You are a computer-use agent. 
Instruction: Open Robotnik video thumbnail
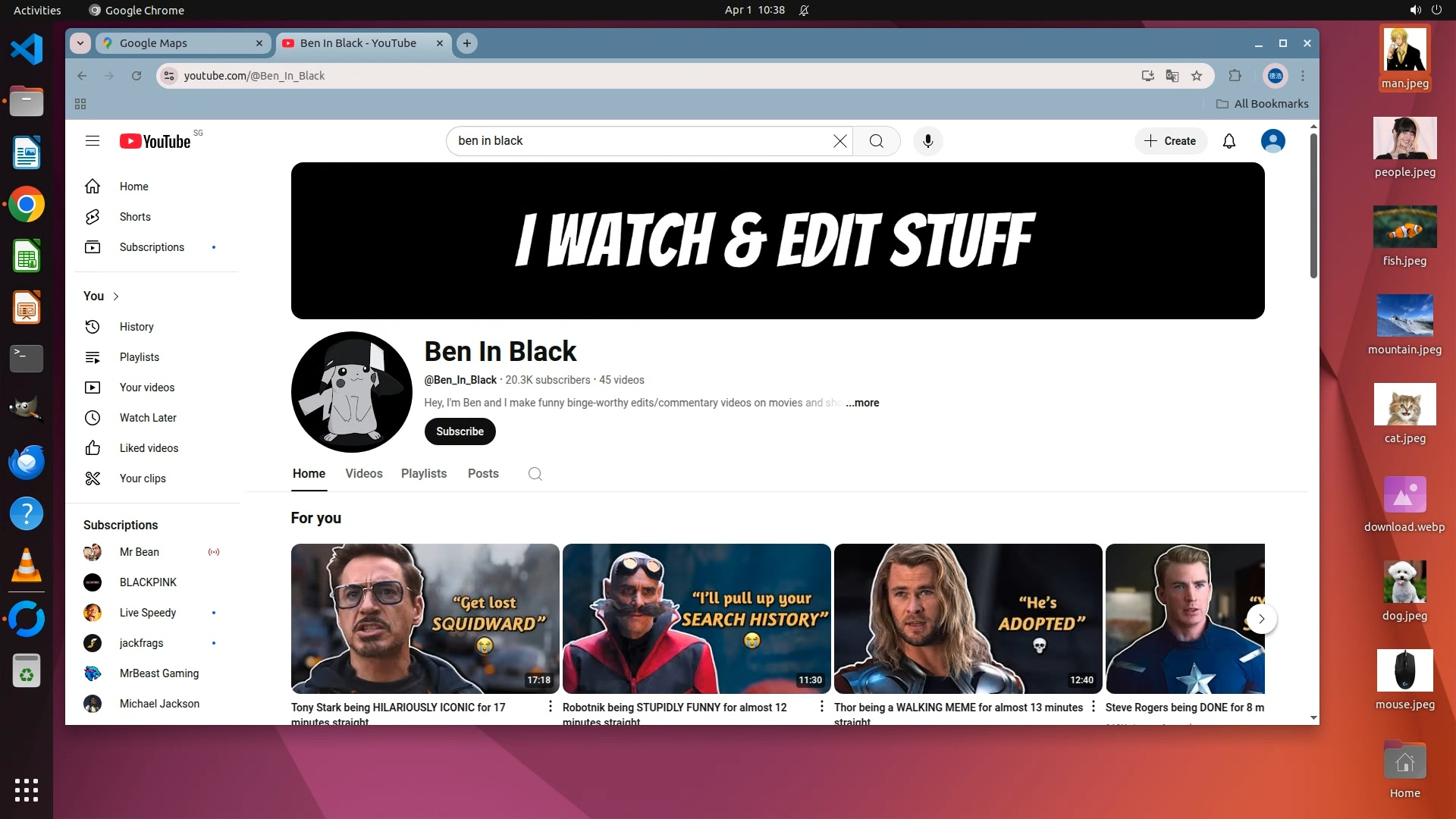pyautogui.click(x=696, y=618)
